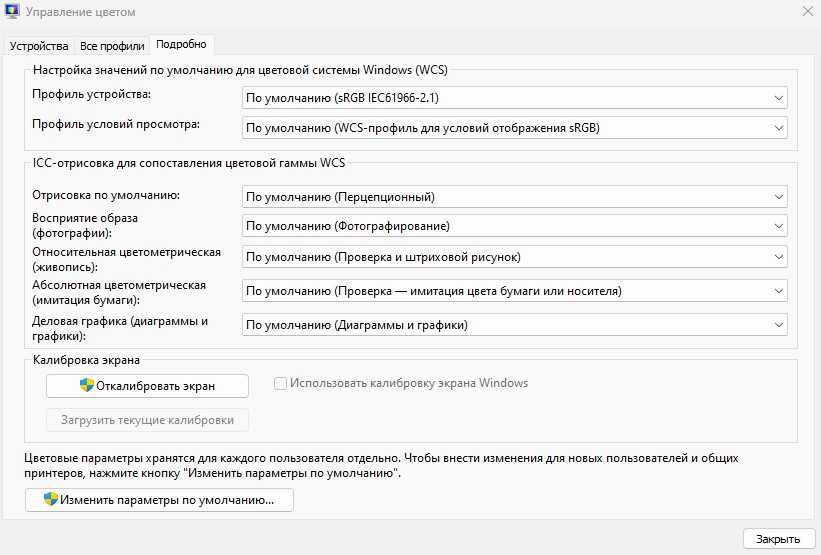Expand the Профиль условий просмотра combo box

point(514,128)
